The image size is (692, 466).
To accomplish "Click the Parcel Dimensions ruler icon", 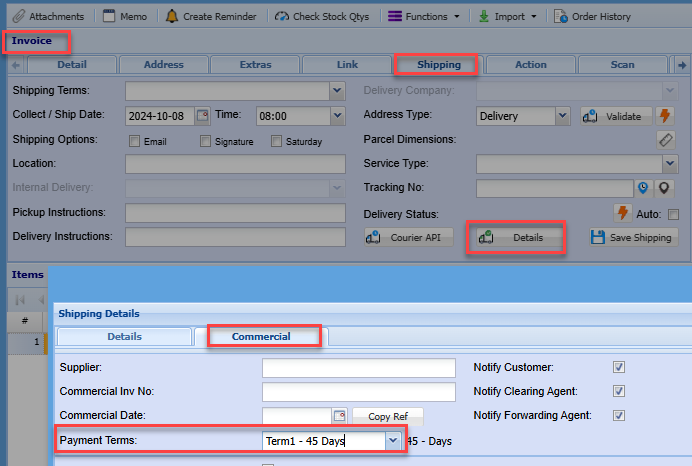I will pyautogui.click(x=665, y=140).
